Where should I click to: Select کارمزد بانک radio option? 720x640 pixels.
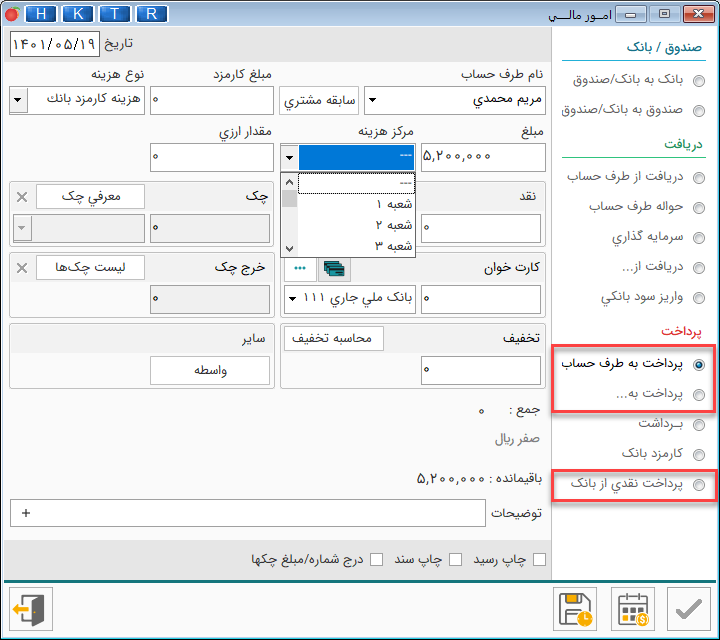[699, 455]
